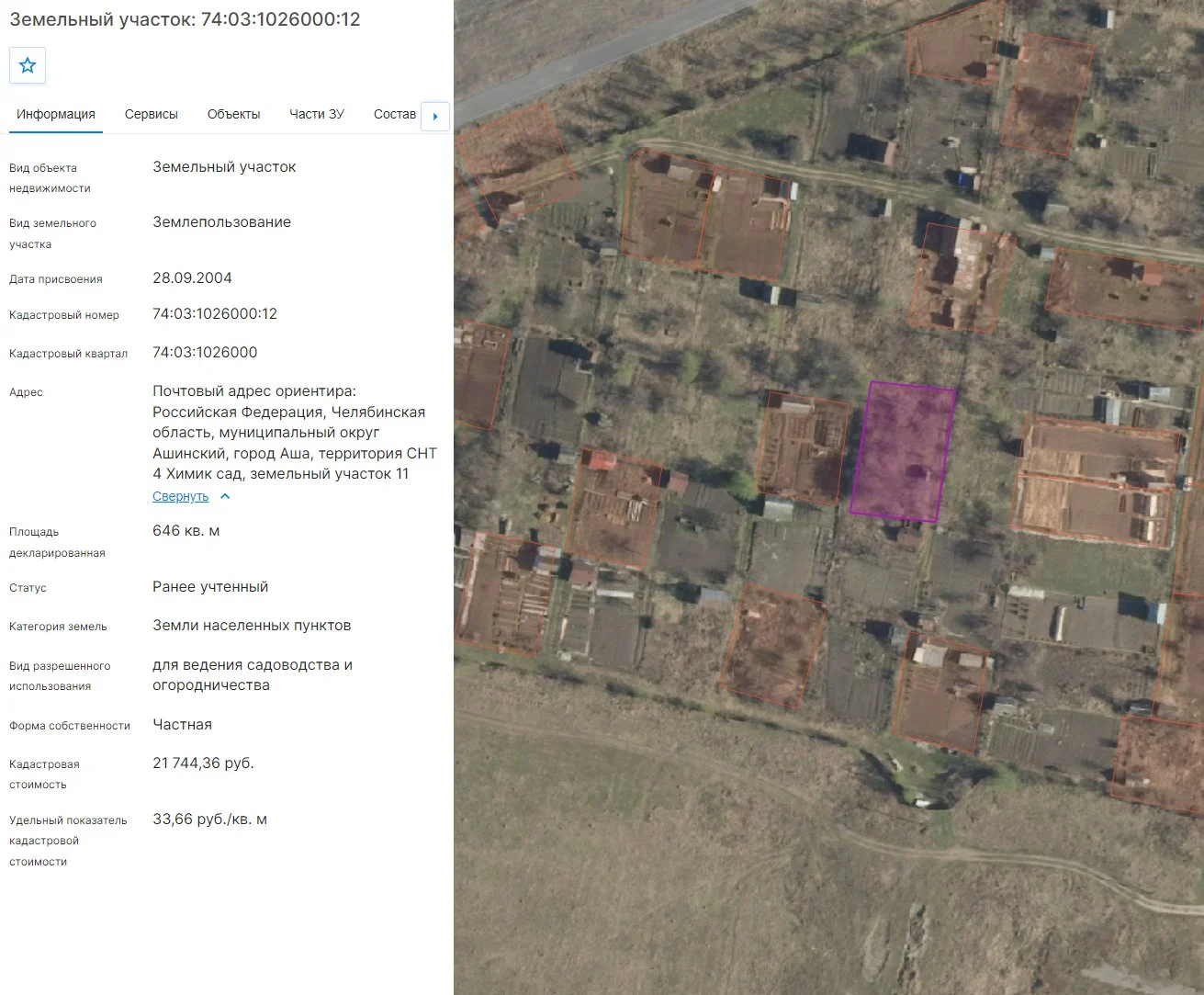1204x995 pixels.
Task: Click the label Форма собственности
Action: (x=70, y=726)
